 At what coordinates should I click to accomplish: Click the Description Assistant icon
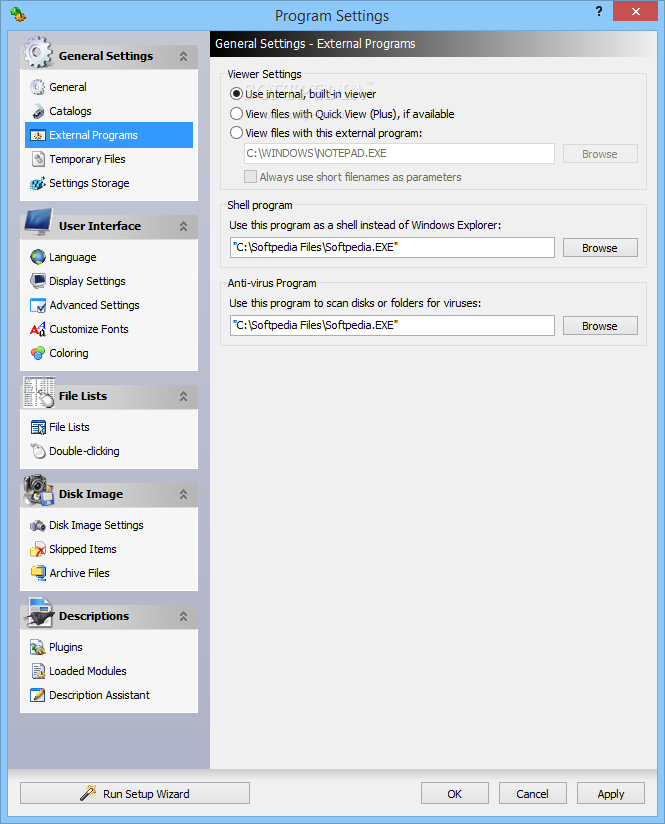click(37, 695)
